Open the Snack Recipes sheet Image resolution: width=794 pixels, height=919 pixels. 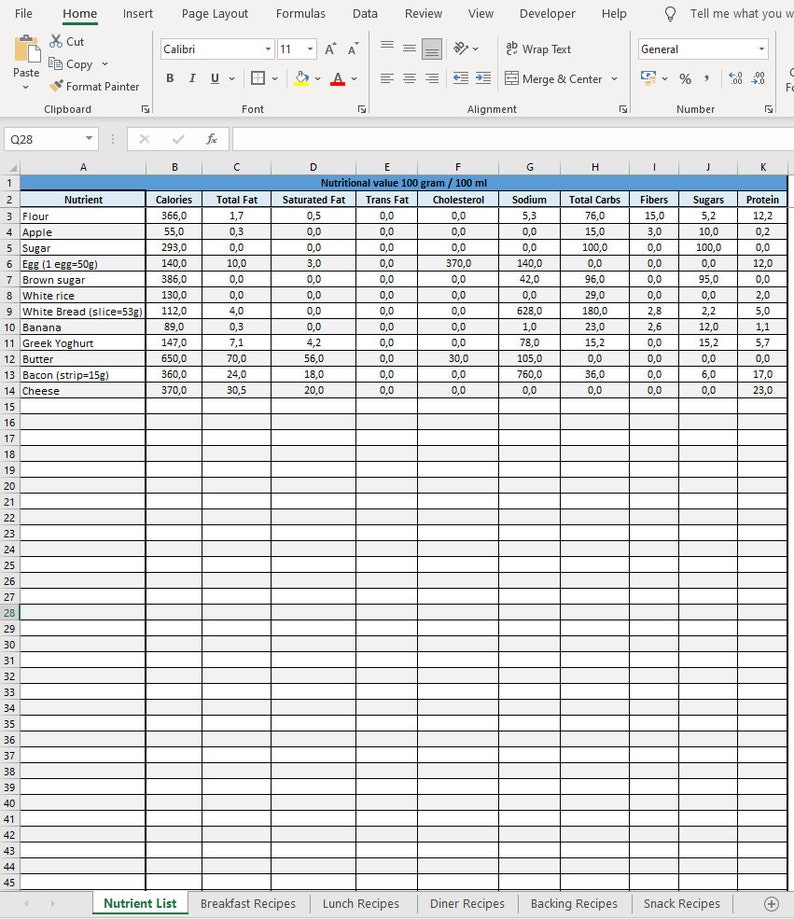pos(682,904)
